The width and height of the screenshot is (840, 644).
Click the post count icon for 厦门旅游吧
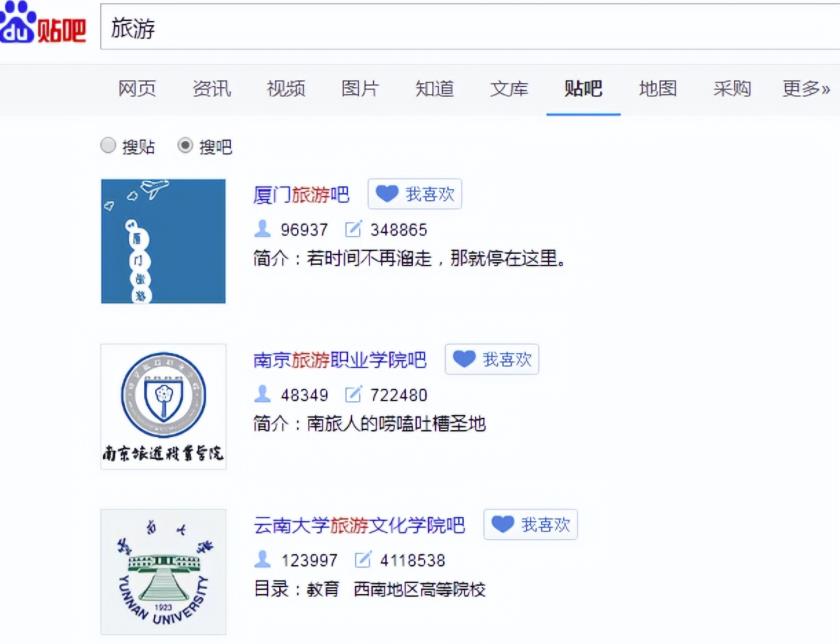353,229
